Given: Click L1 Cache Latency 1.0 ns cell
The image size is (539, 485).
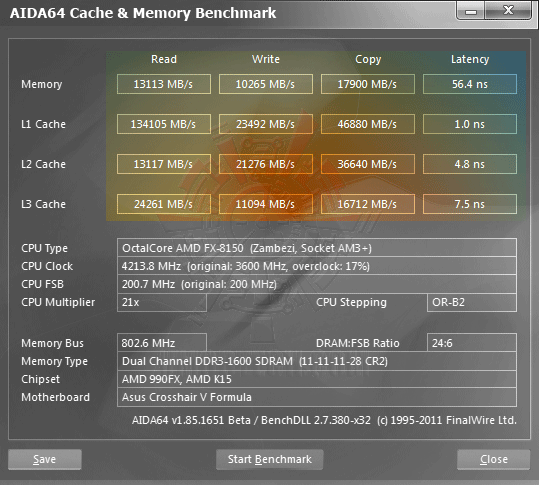Looking at the screenshot, I should pyautogui.click(x=470, y=124).
